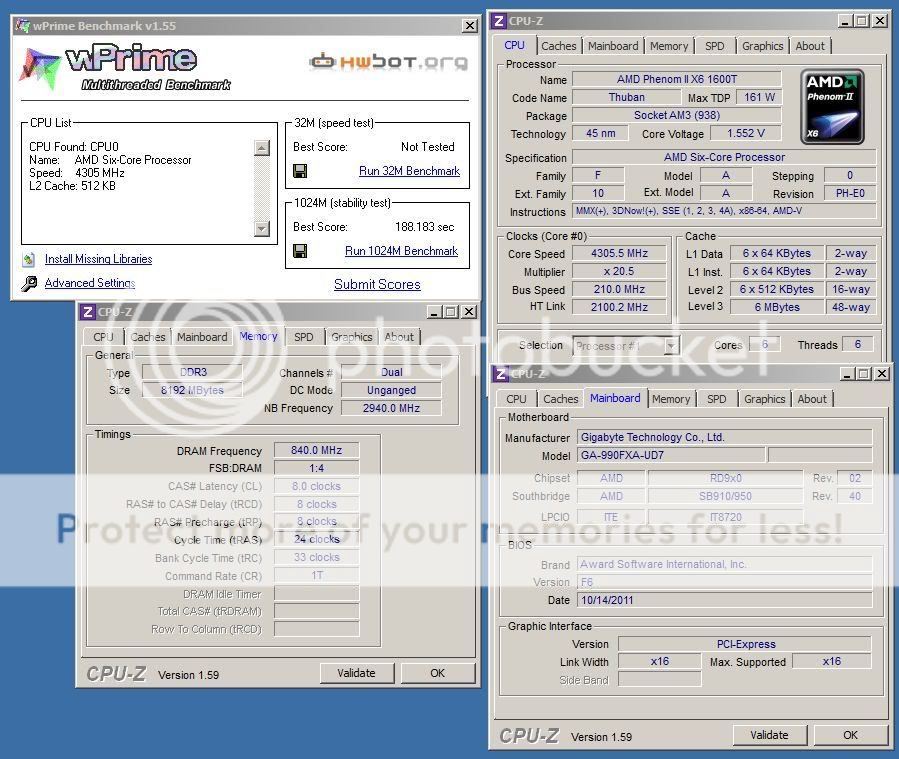Click OK in the CPU-Z mainboard window

(850, 735)
